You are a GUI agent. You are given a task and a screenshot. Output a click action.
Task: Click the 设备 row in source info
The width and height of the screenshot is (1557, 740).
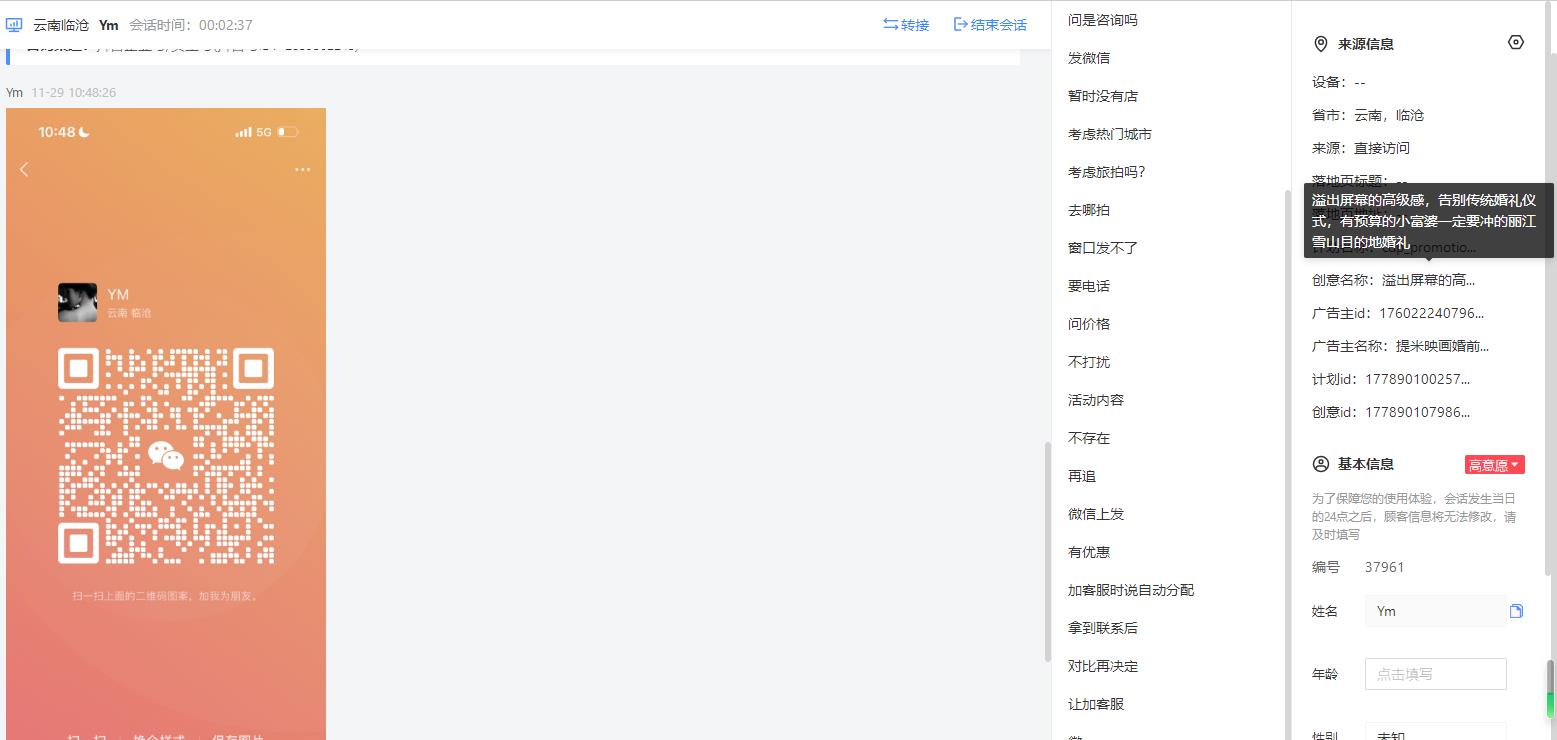click(1339, 82)
